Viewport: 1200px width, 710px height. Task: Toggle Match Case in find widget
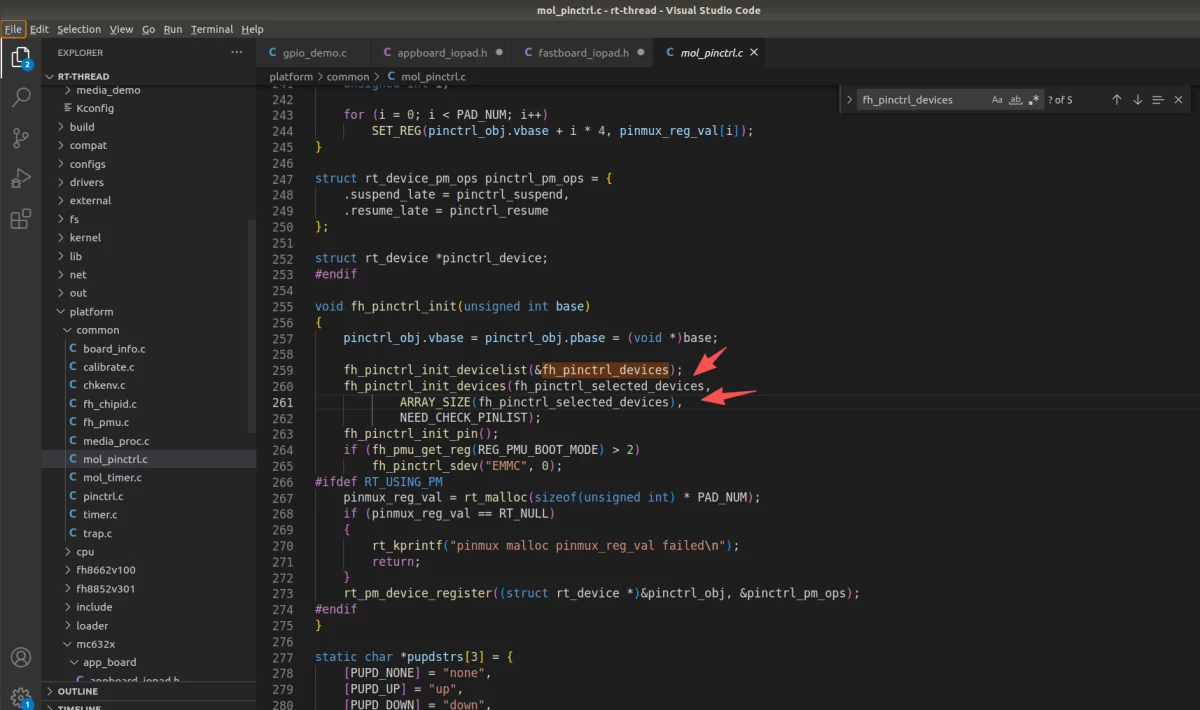click(997, 100)
